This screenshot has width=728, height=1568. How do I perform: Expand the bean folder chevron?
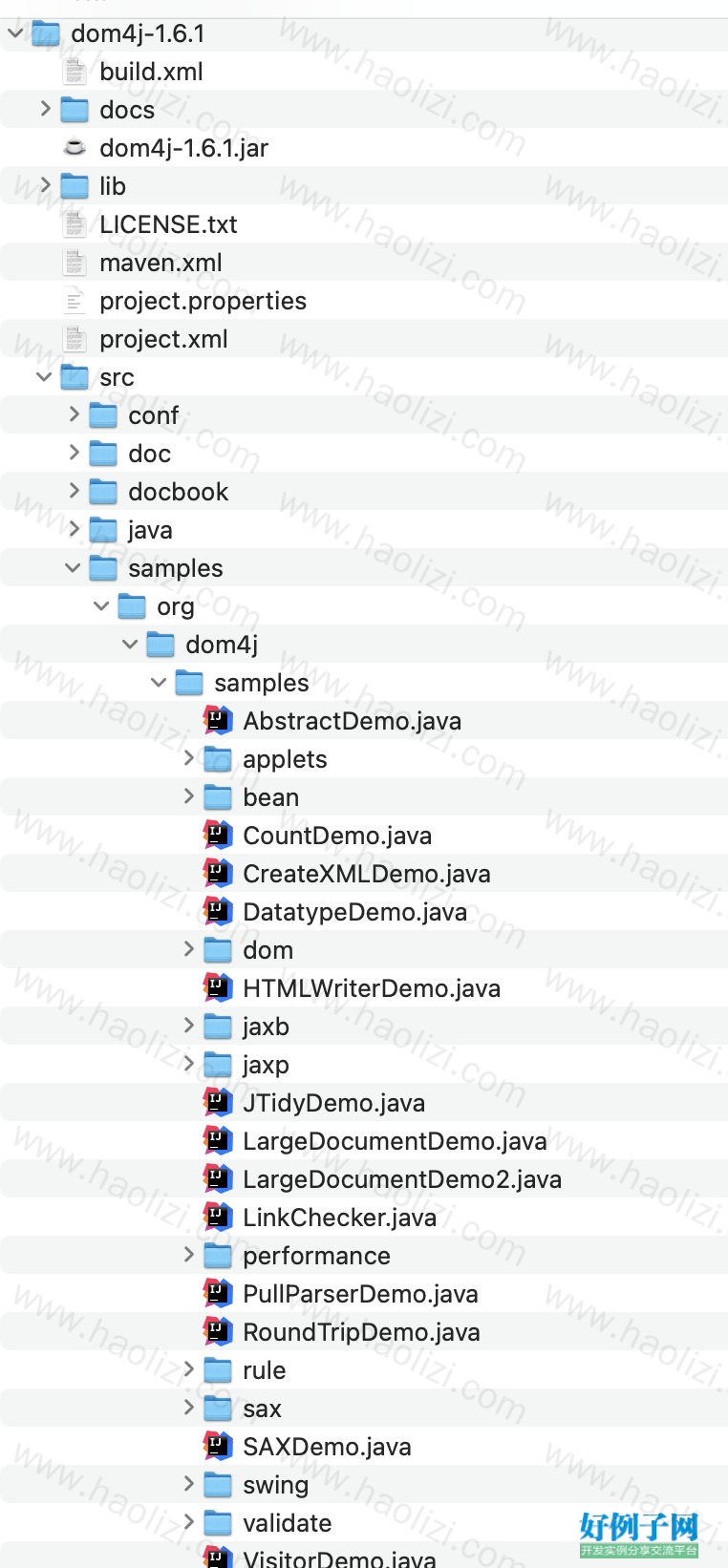(x=188, y=796)
